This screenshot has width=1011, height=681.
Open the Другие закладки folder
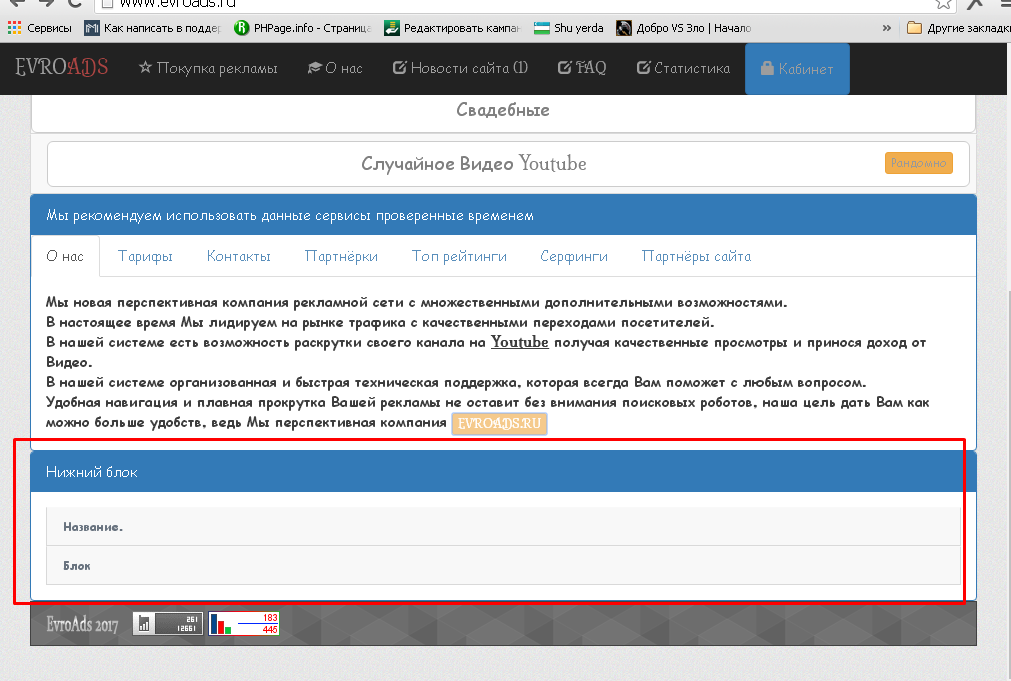[x=957, y=28]
